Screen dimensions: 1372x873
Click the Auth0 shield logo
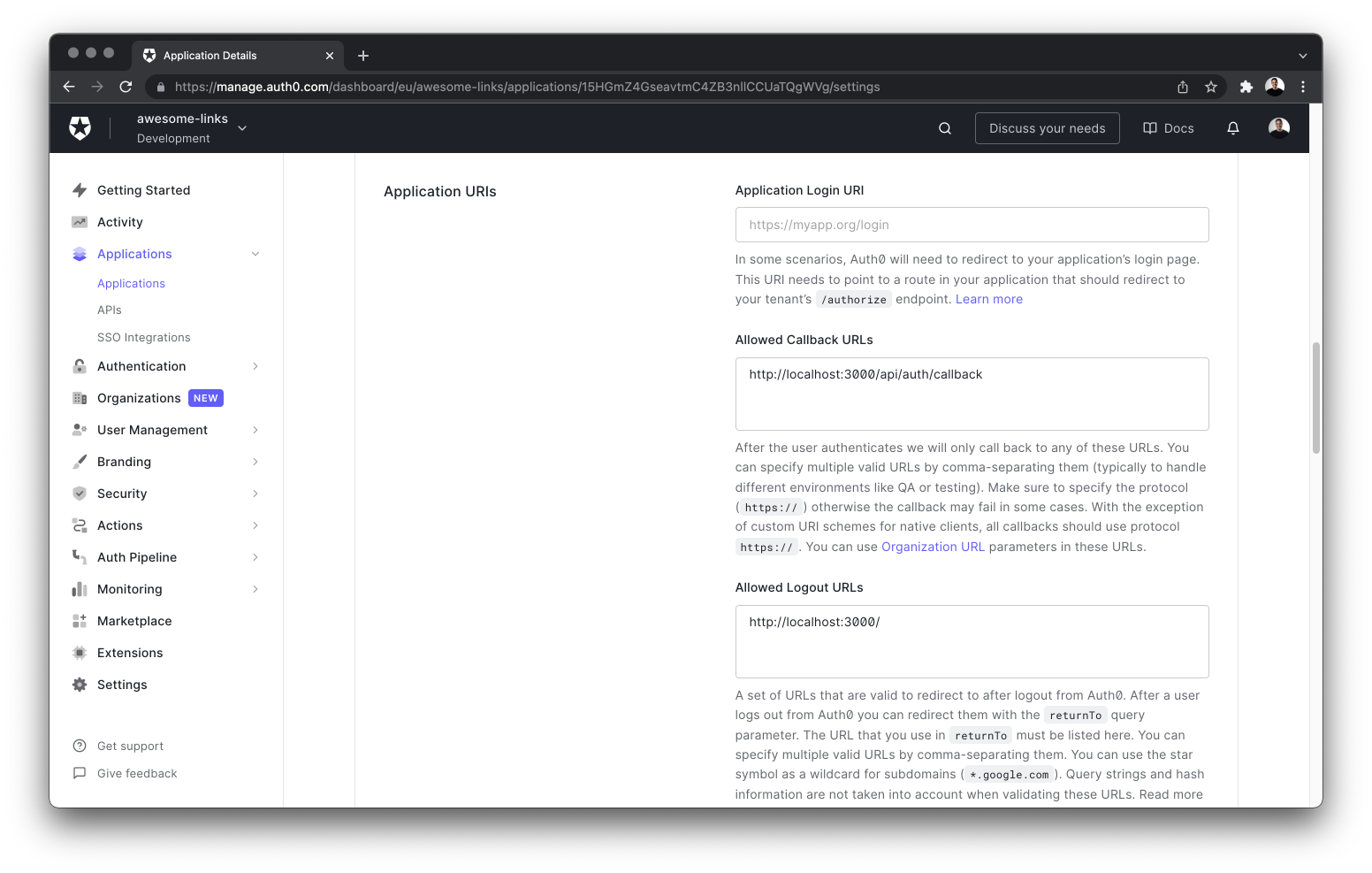pyautogui.click(x=80, y=127)
